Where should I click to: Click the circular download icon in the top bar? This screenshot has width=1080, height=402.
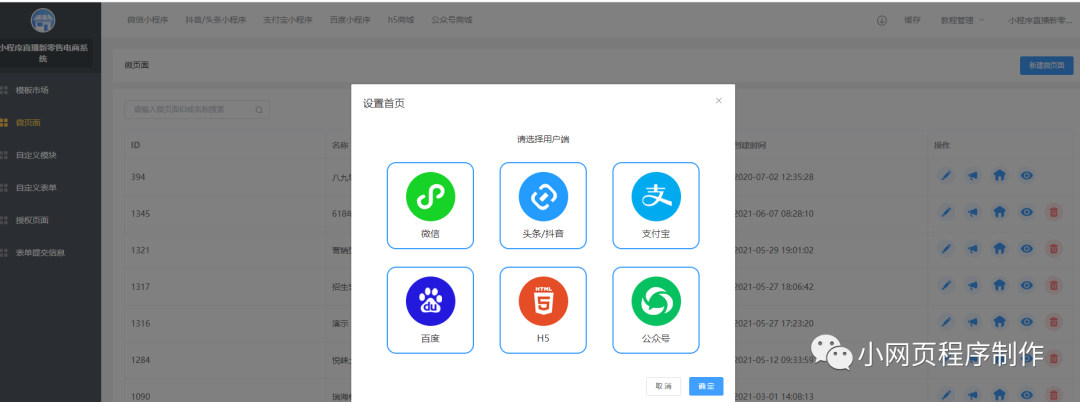882,21
